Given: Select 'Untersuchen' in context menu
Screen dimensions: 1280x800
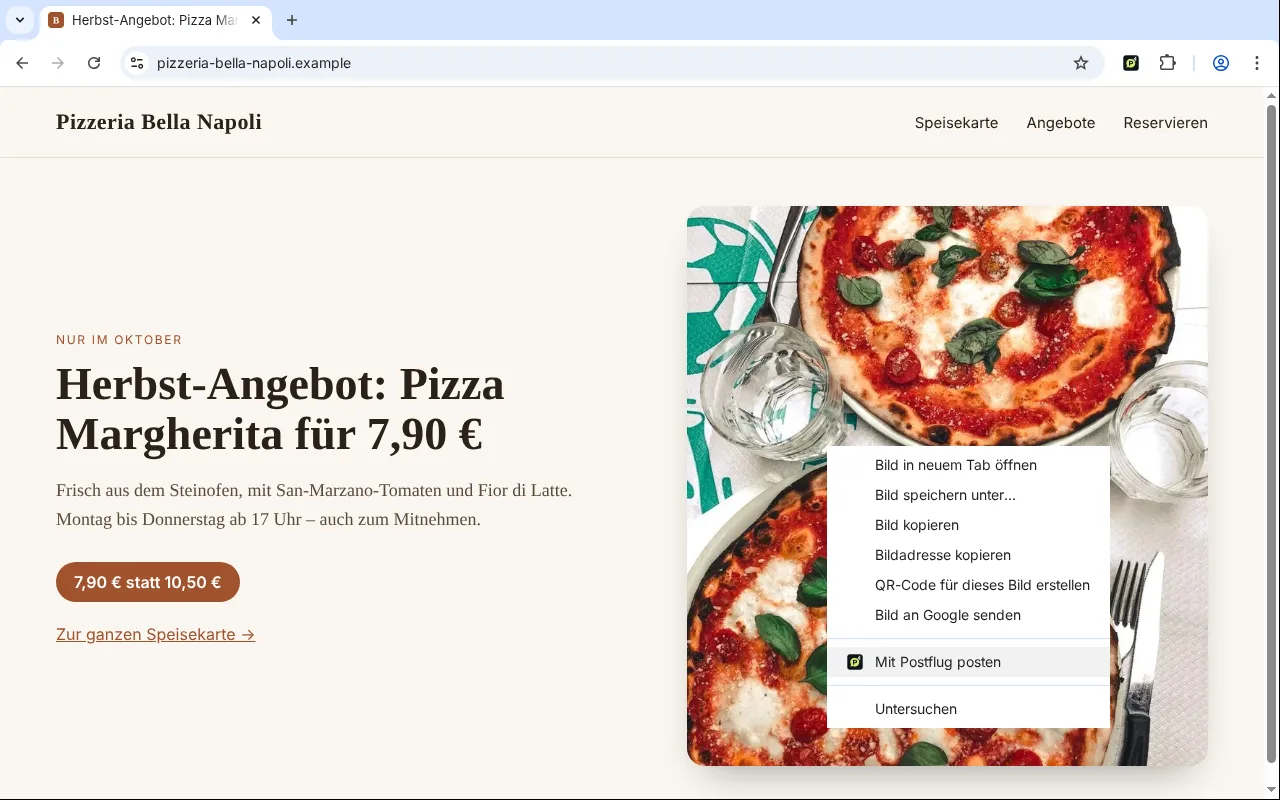Looking at the screenshot, I should click(968, 709).
